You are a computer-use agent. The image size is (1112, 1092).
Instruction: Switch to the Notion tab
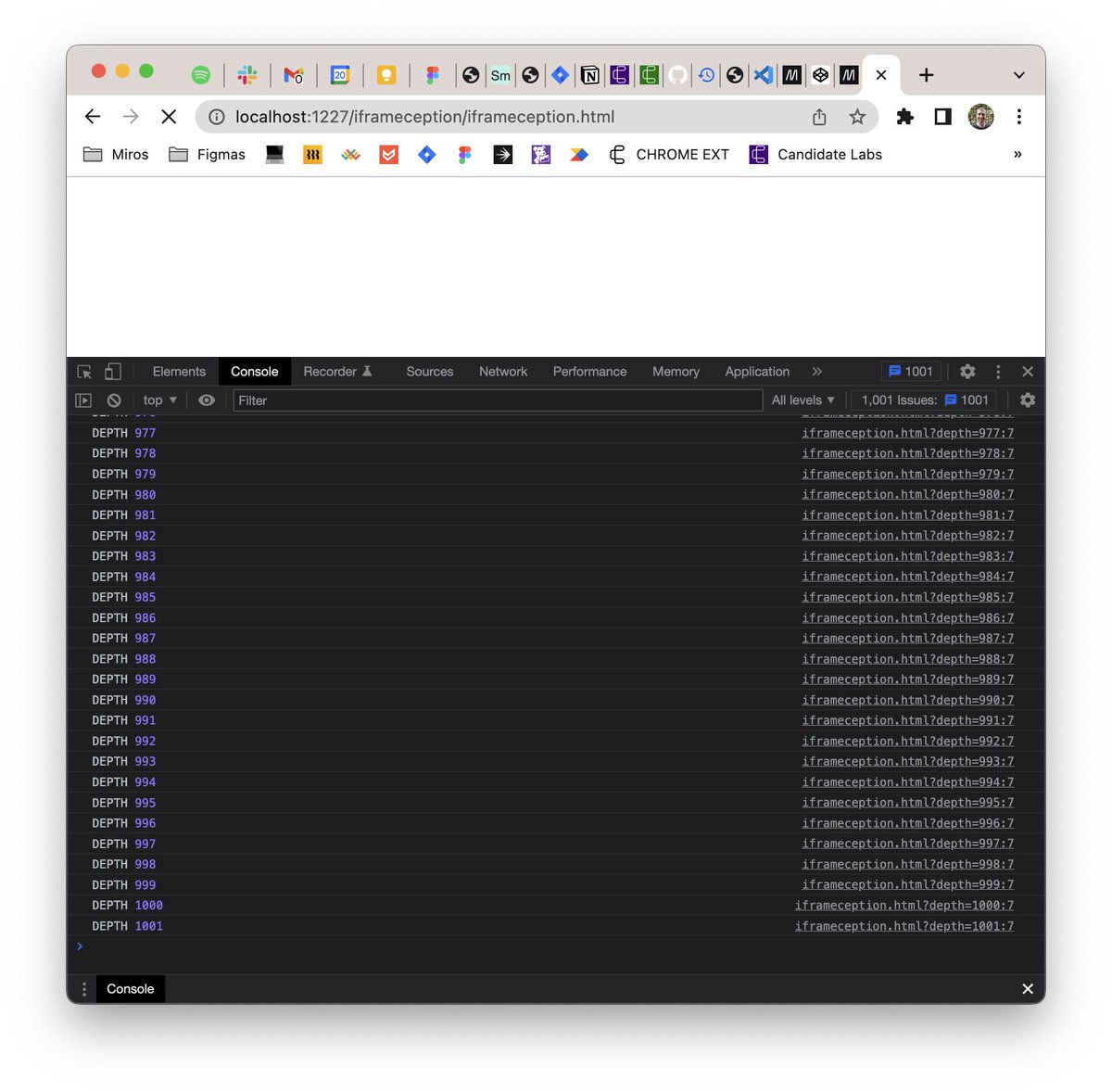point(590,75)
